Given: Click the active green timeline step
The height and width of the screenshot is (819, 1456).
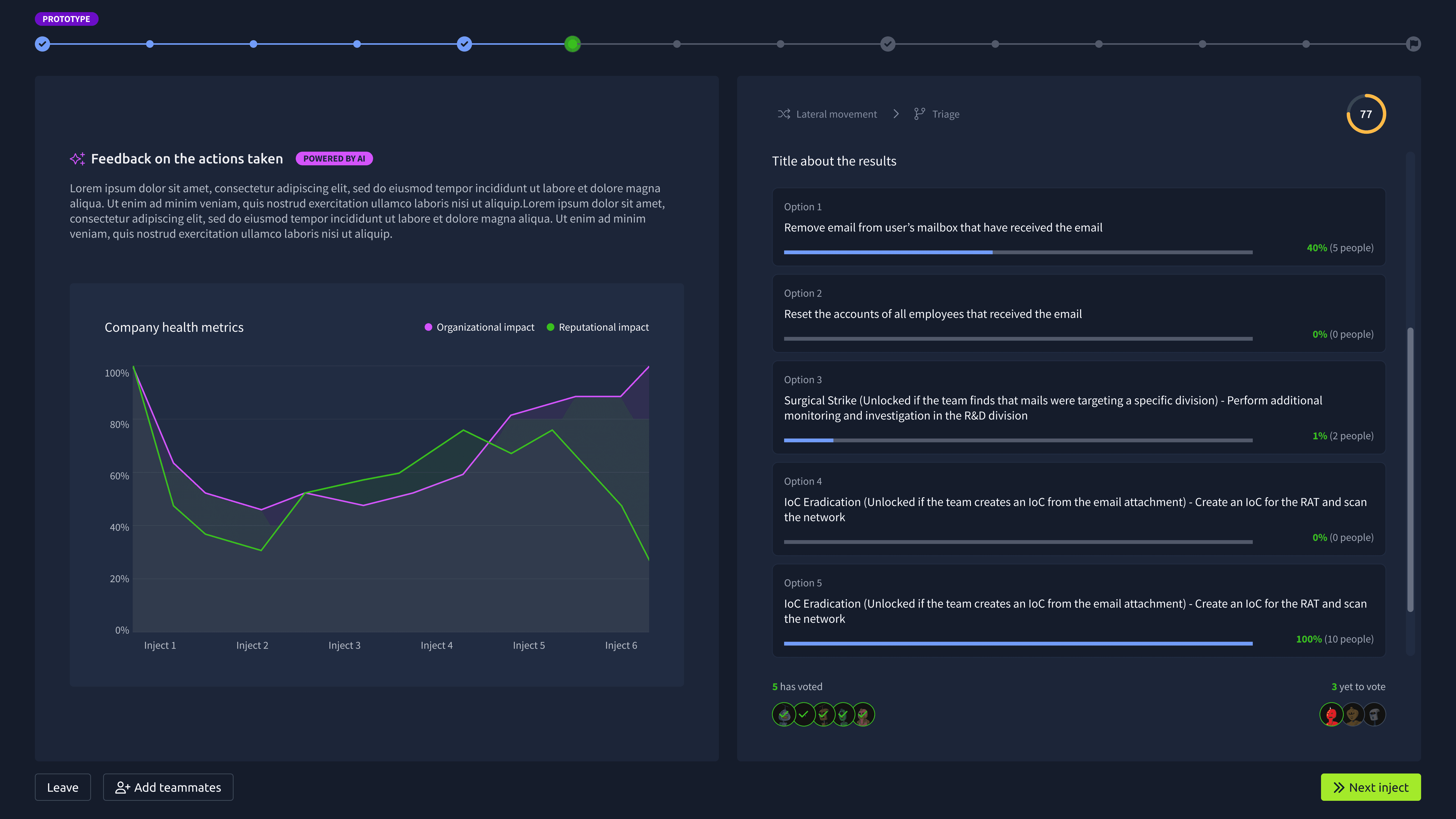Looking at the screenshot, I should coord(573,44).
